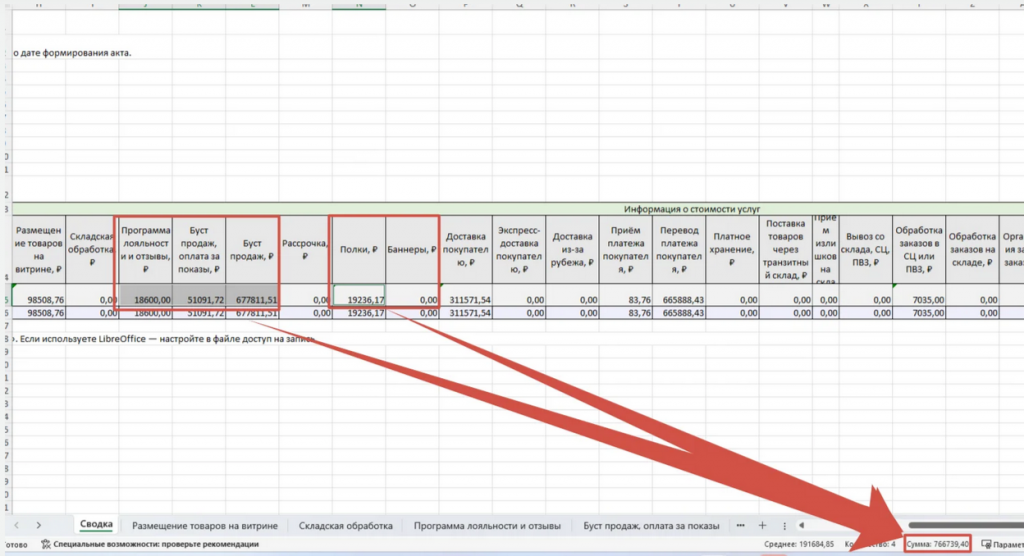Click the 'Сумма: 766739,40' status bar value
This screenshot has width=1024, height=556.
(937, 544)
